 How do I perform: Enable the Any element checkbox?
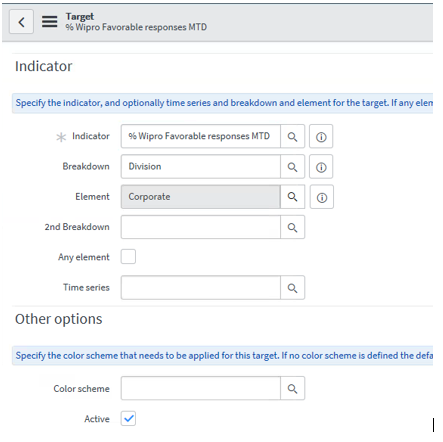128,257
